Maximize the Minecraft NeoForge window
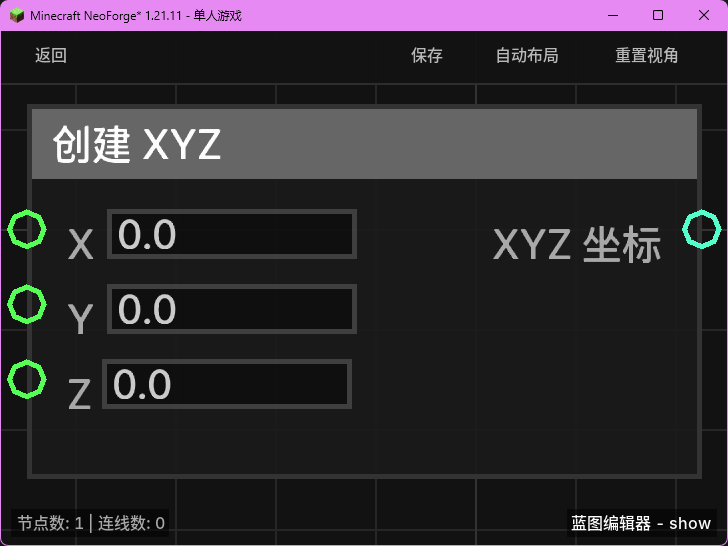Image resolution: width=728 pixels, height=546 pixels. pyautogui.click(x=658, y=16)
